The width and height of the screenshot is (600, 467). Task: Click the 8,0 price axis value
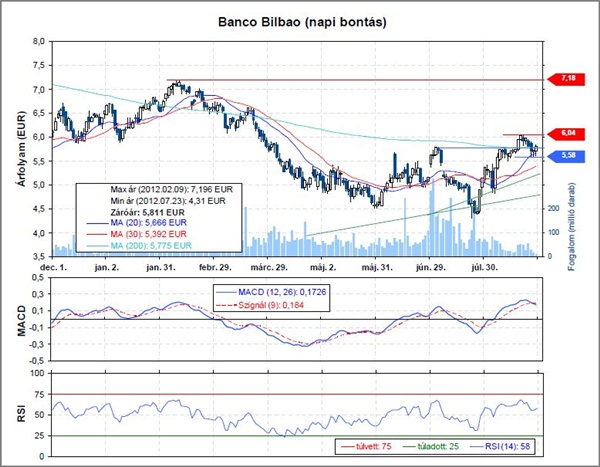click(39, 41)
